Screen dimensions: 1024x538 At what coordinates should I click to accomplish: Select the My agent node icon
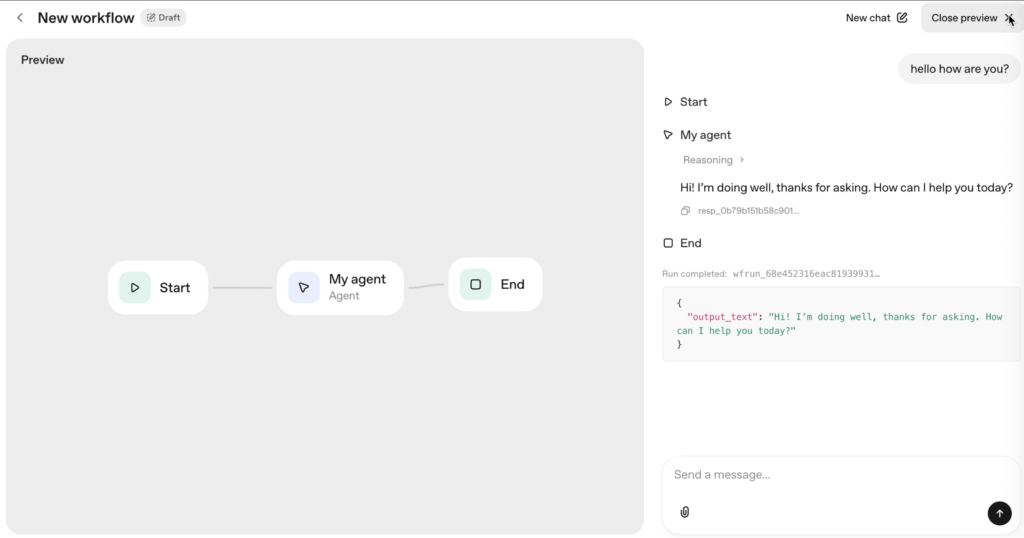[x=304, y=288]
